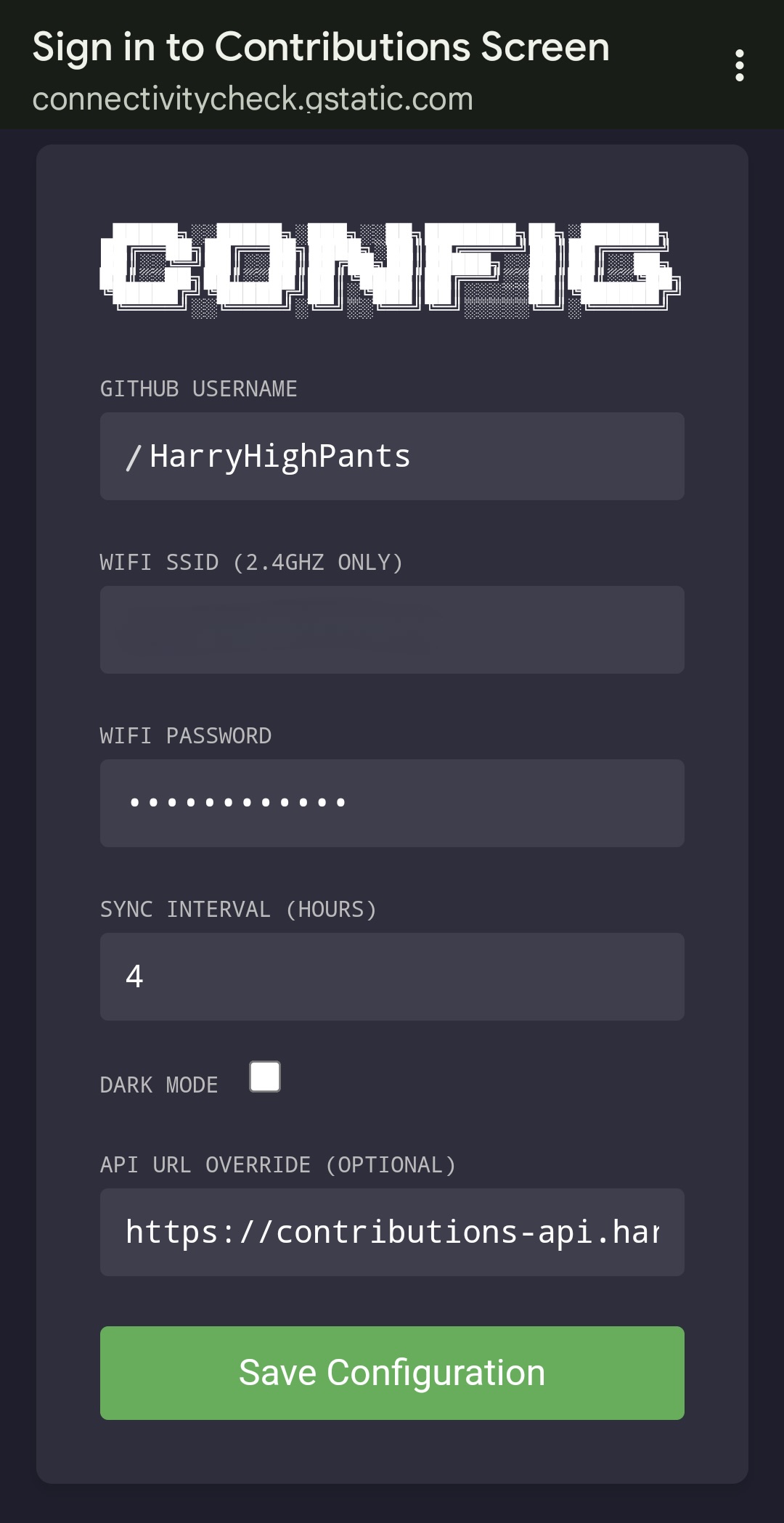Click the CONFIG pixel-art logo

[391, 270]
